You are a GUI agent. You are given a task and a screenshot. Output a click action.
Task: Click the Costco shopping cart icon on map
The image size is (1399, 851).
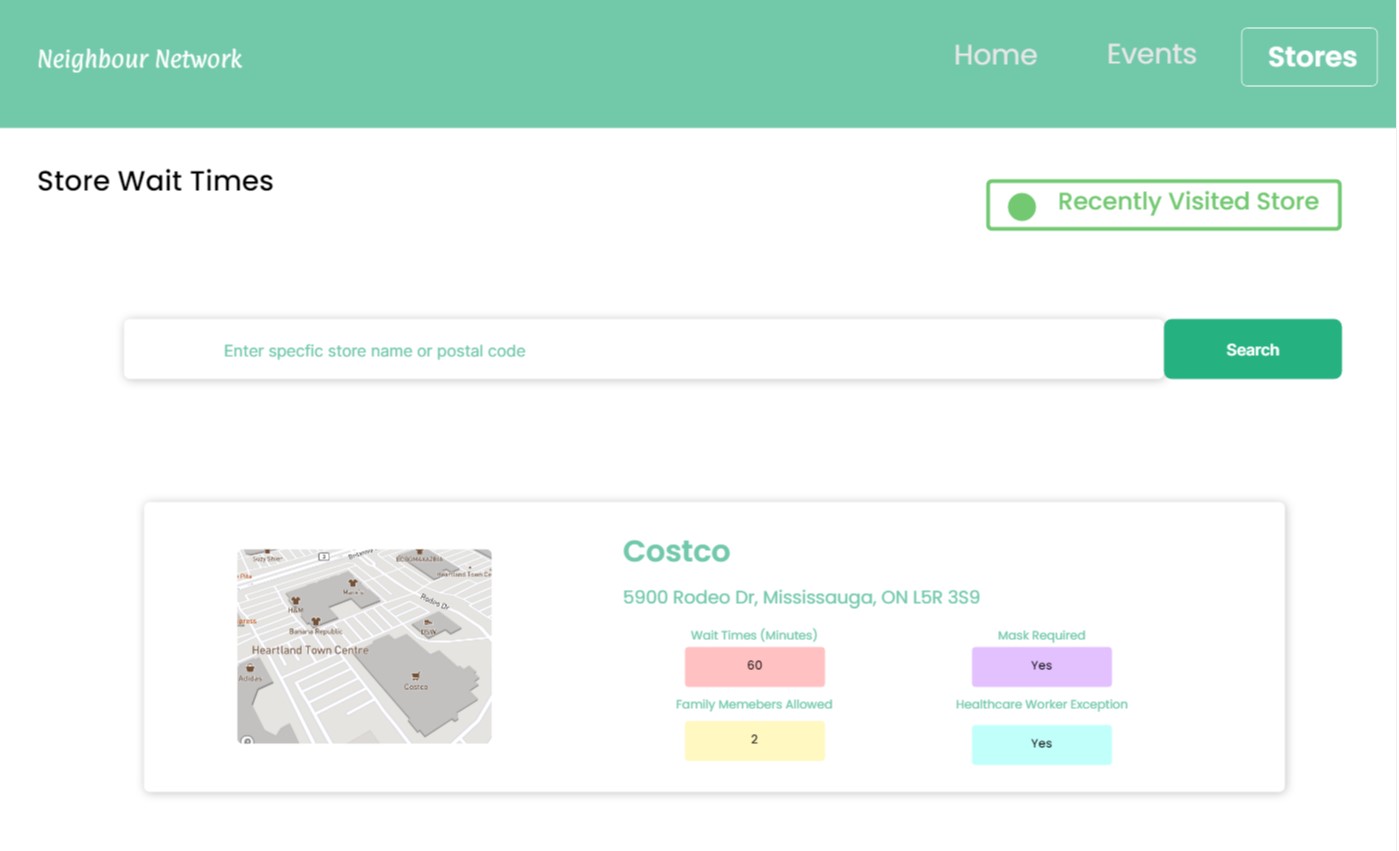pyautogui.click(x=415, y=676)
